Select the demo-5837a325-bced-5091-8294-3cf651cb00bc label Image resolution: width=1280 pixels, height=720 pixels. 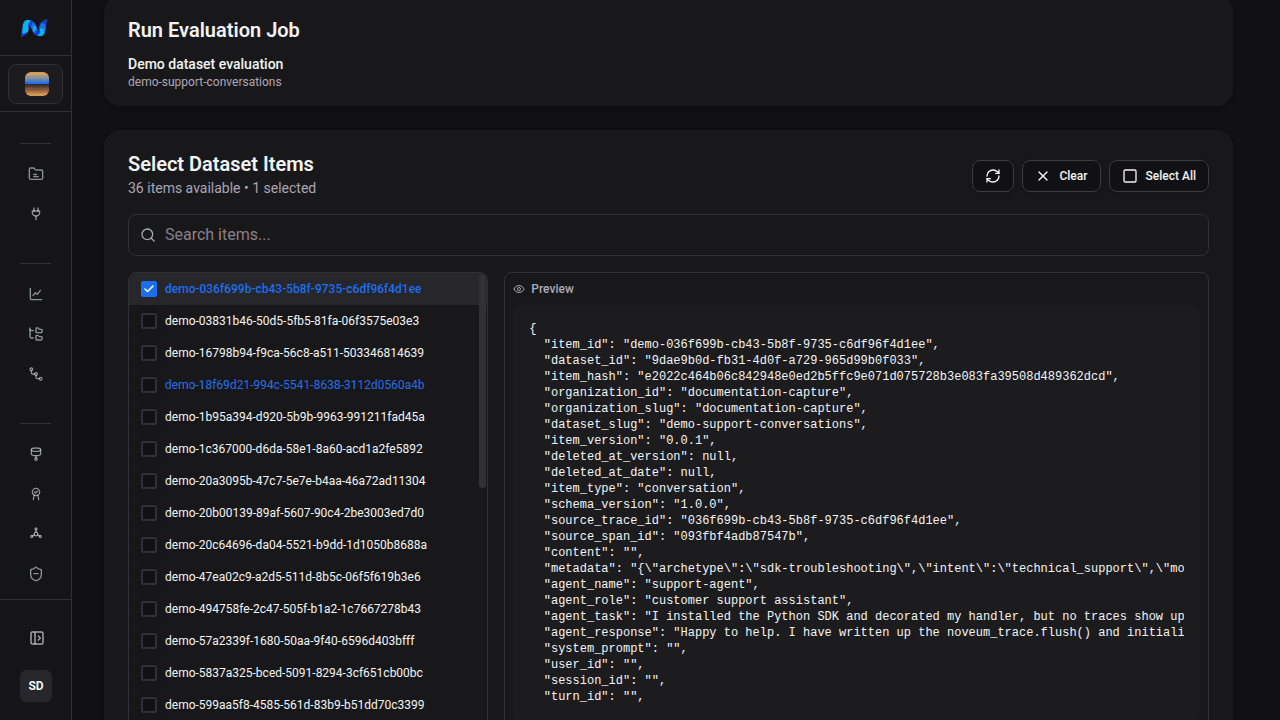pos(294,673)
